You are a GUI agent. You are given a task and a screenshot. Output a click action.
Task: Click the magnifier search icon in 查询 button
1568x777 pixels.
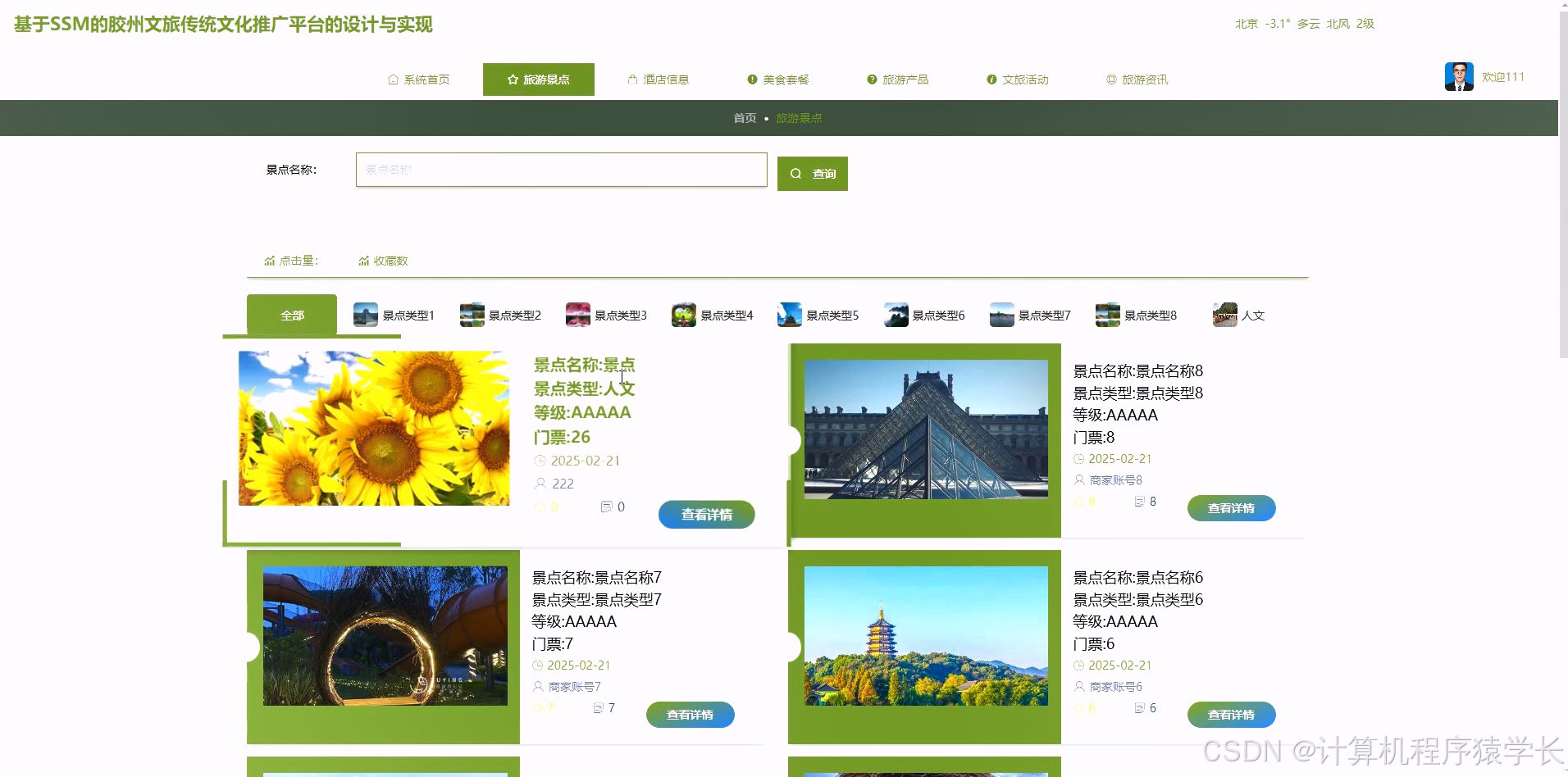[x=796, y=173]
